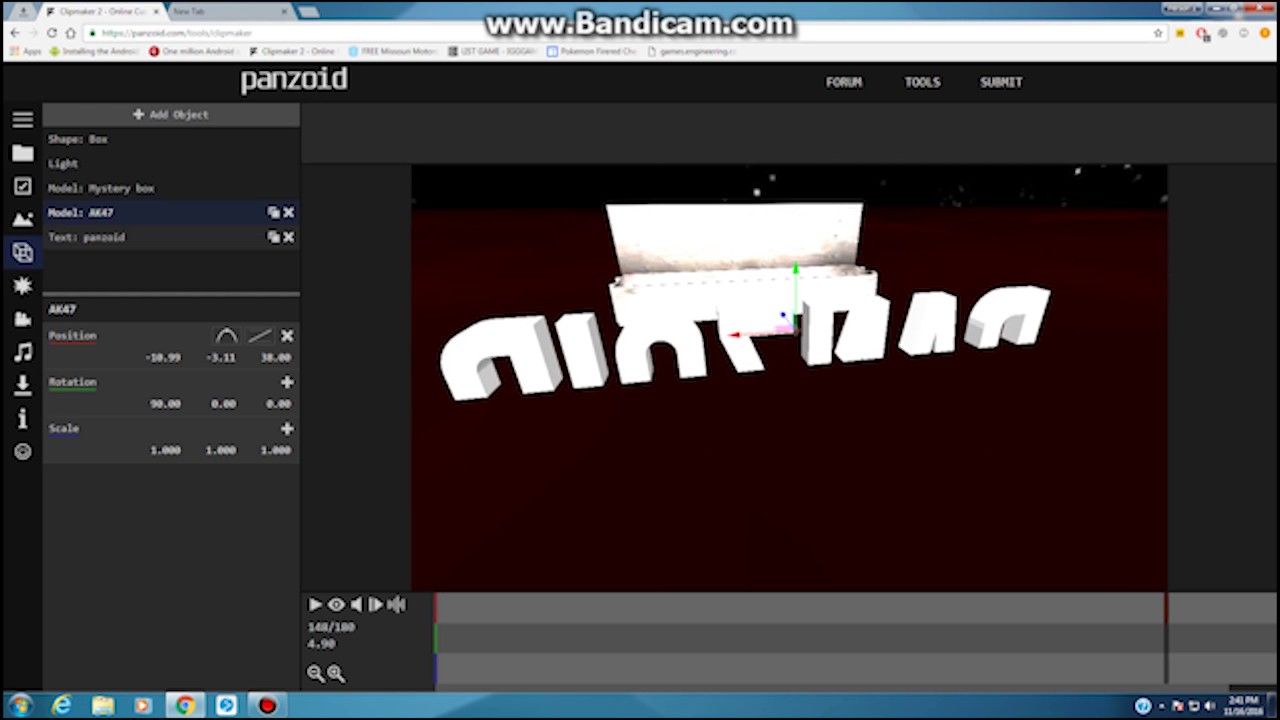Click the Position Y value -3.11

221,357
